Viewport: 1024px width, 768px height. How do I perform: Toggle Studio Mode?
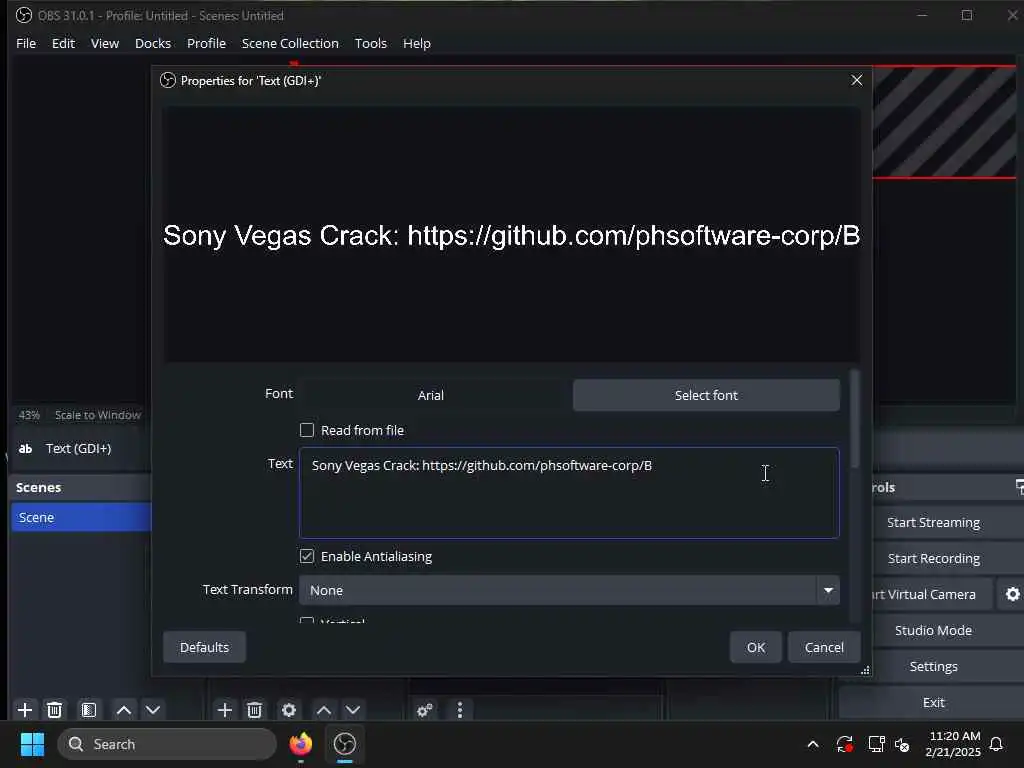[933, 630]
